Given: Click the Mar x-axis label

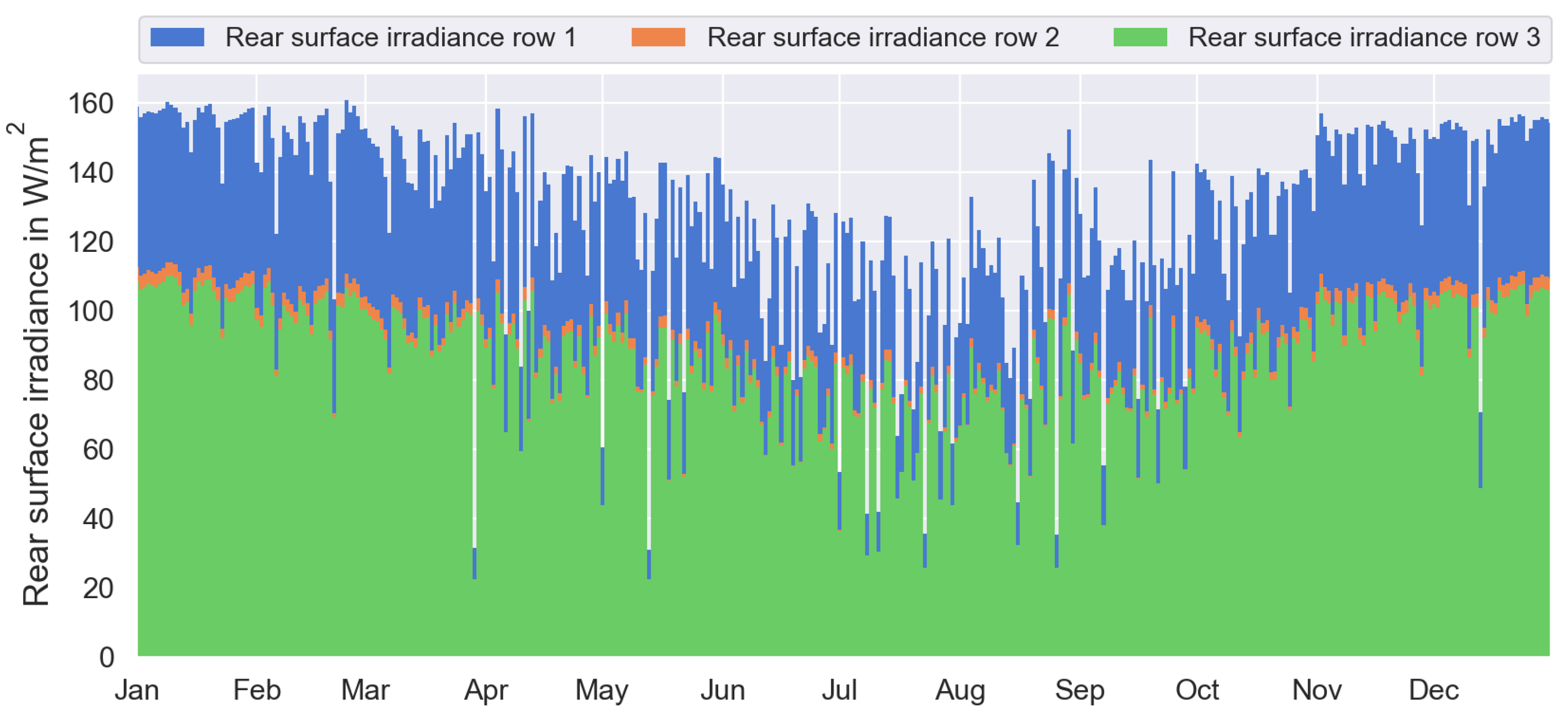Looking at the screenshot, I should (365, 690).
